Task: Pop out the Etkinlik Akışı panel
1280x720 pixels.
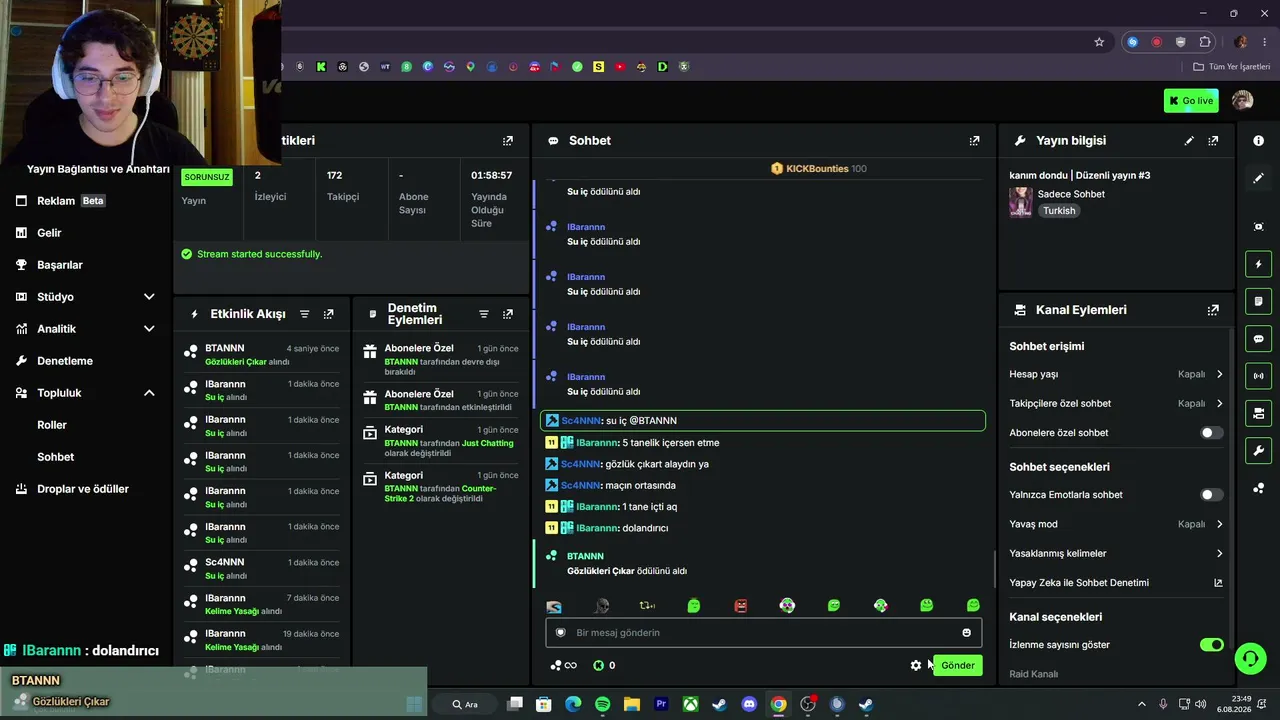Action: click(x=328, y=314)
